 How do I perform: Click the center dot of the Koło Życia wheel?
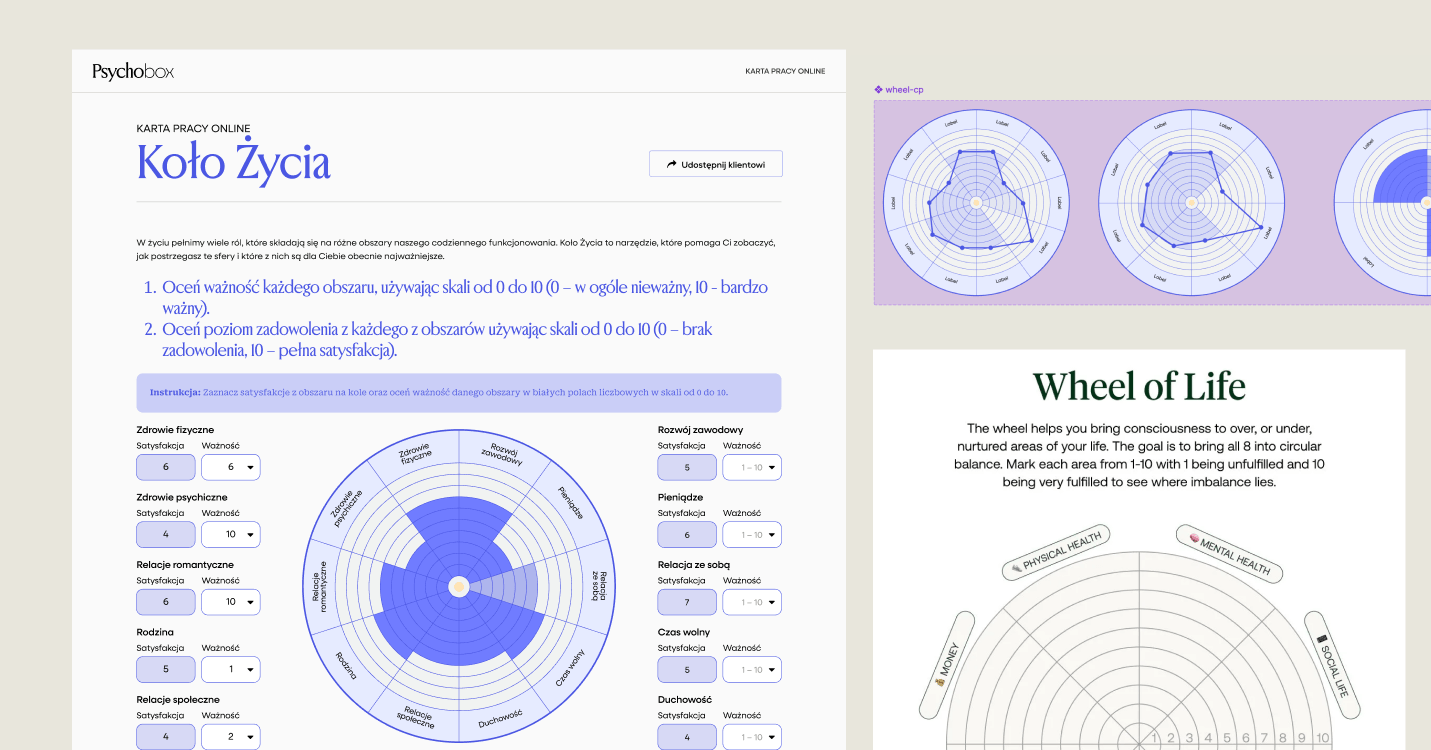pyautogui.click(x=458, y=586)
